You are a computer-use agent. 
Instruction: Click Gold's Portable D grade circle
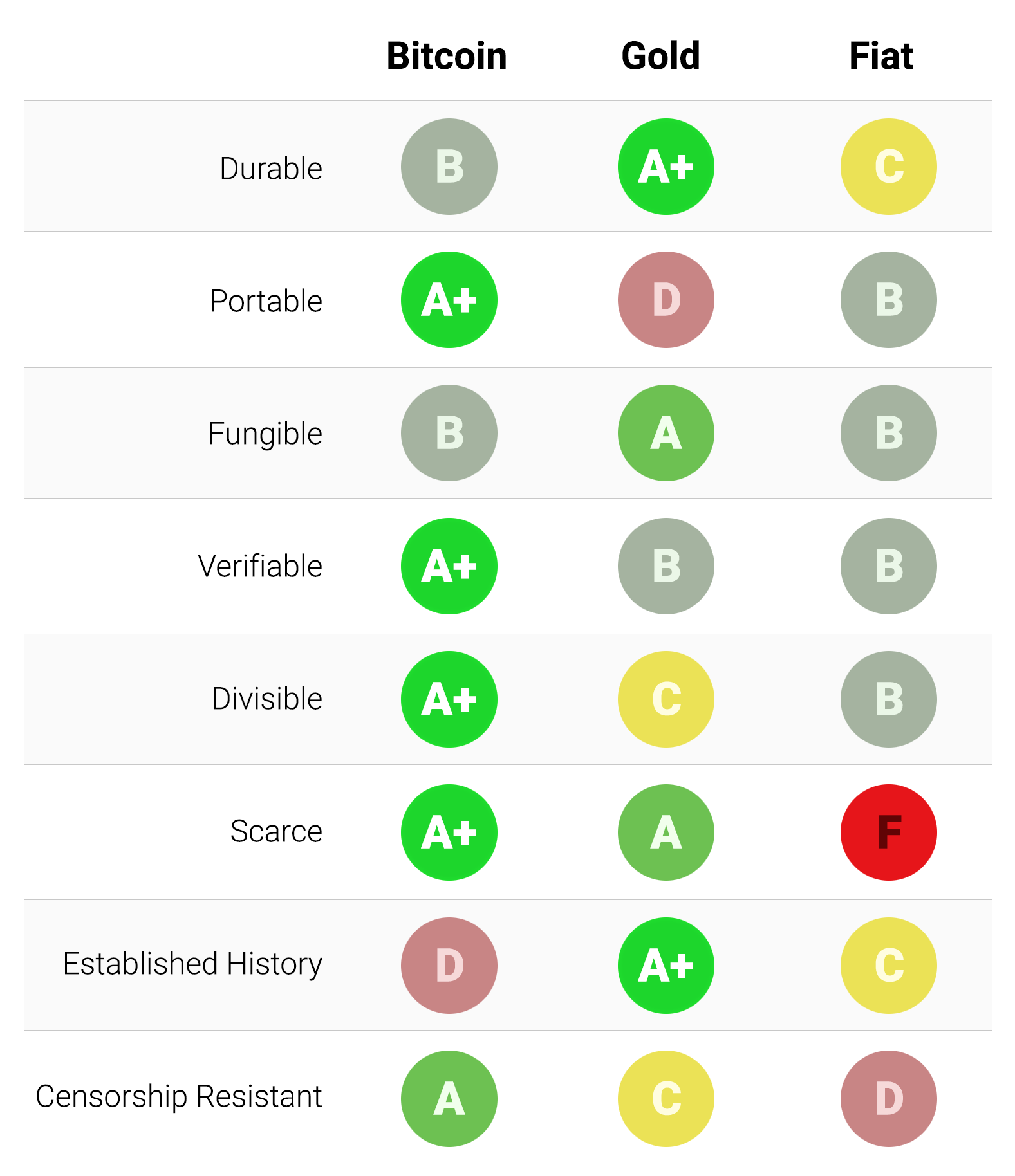point(666,300)
